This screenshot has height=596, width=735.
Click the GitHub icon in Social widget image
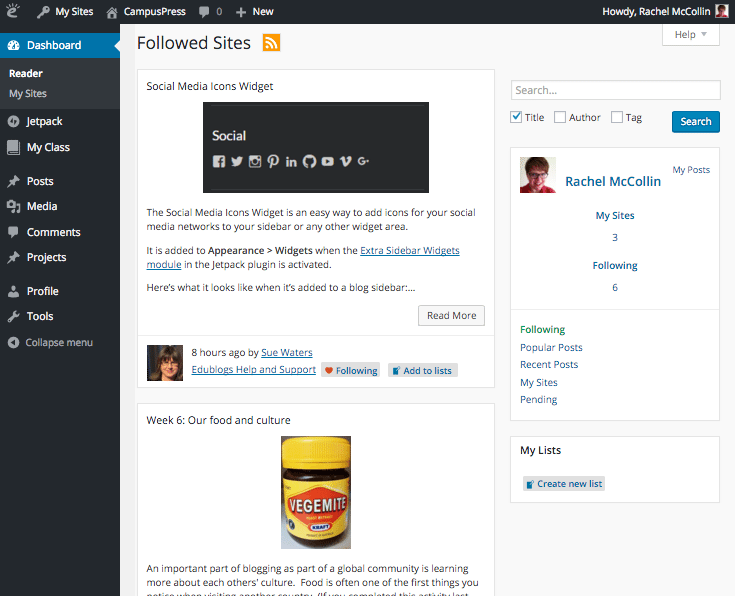309,162
